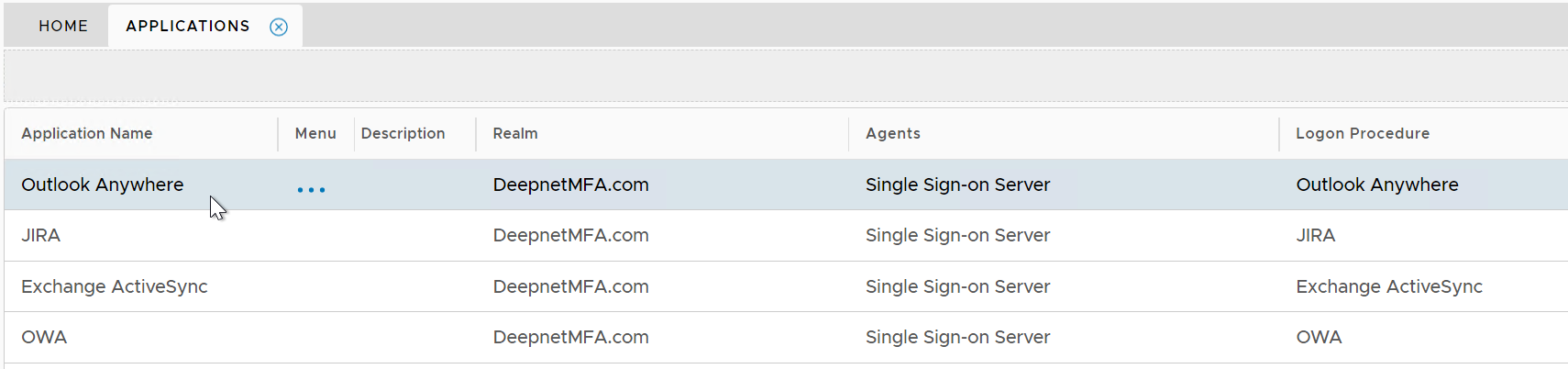Screen dimensions: 1568x369
Task: Click the JIRA row's DeepnetMFA.com realm
Action: [570, 235]
